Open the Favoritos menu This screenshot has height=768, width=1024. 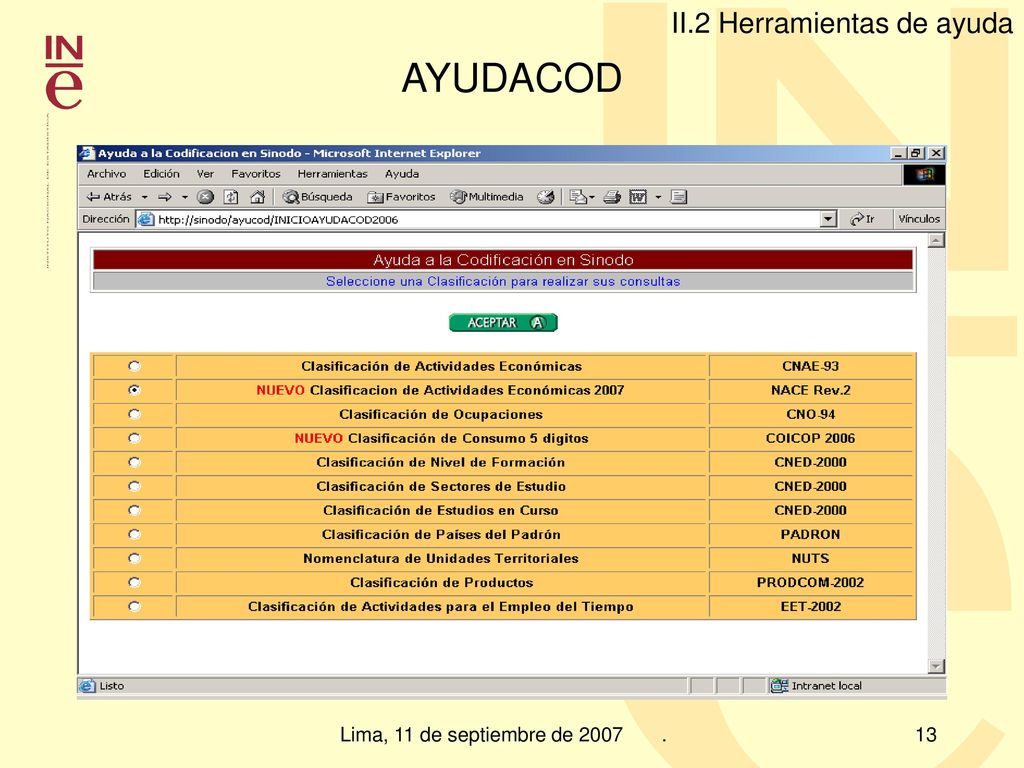[x=255, y=174]
